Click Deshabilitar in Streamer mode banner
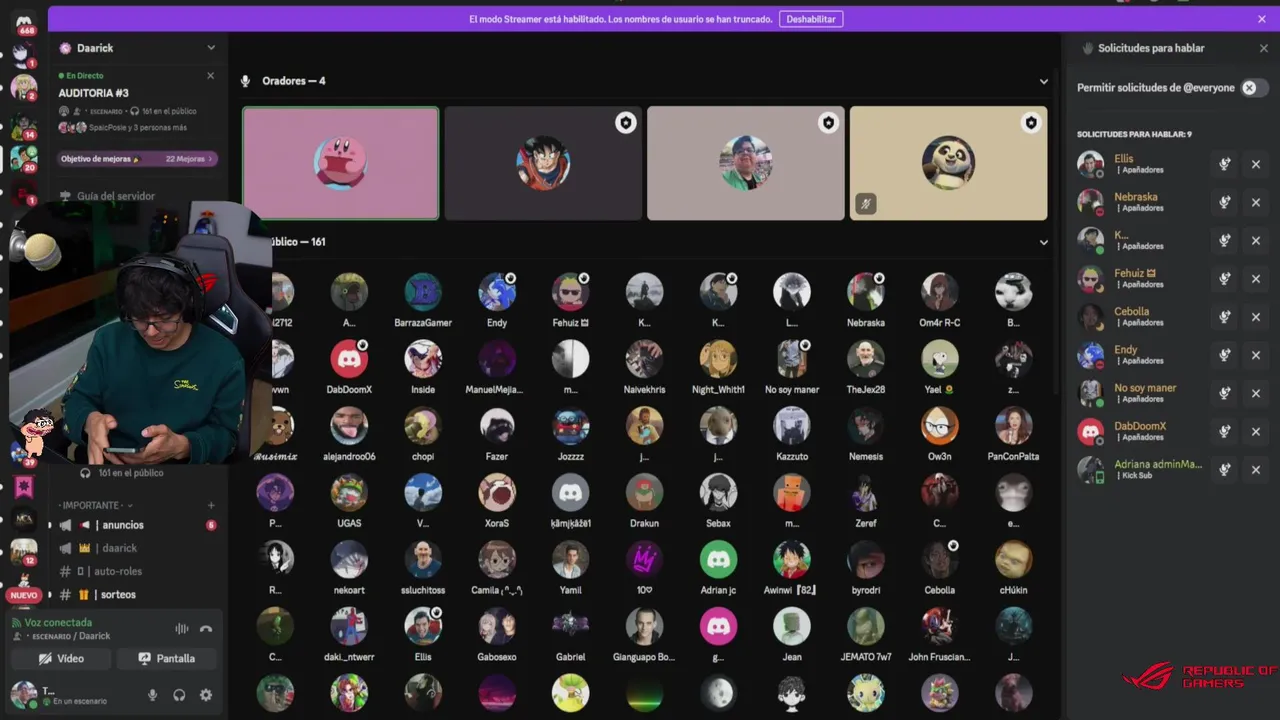1280x720 pixels. [x=811, y=19]
